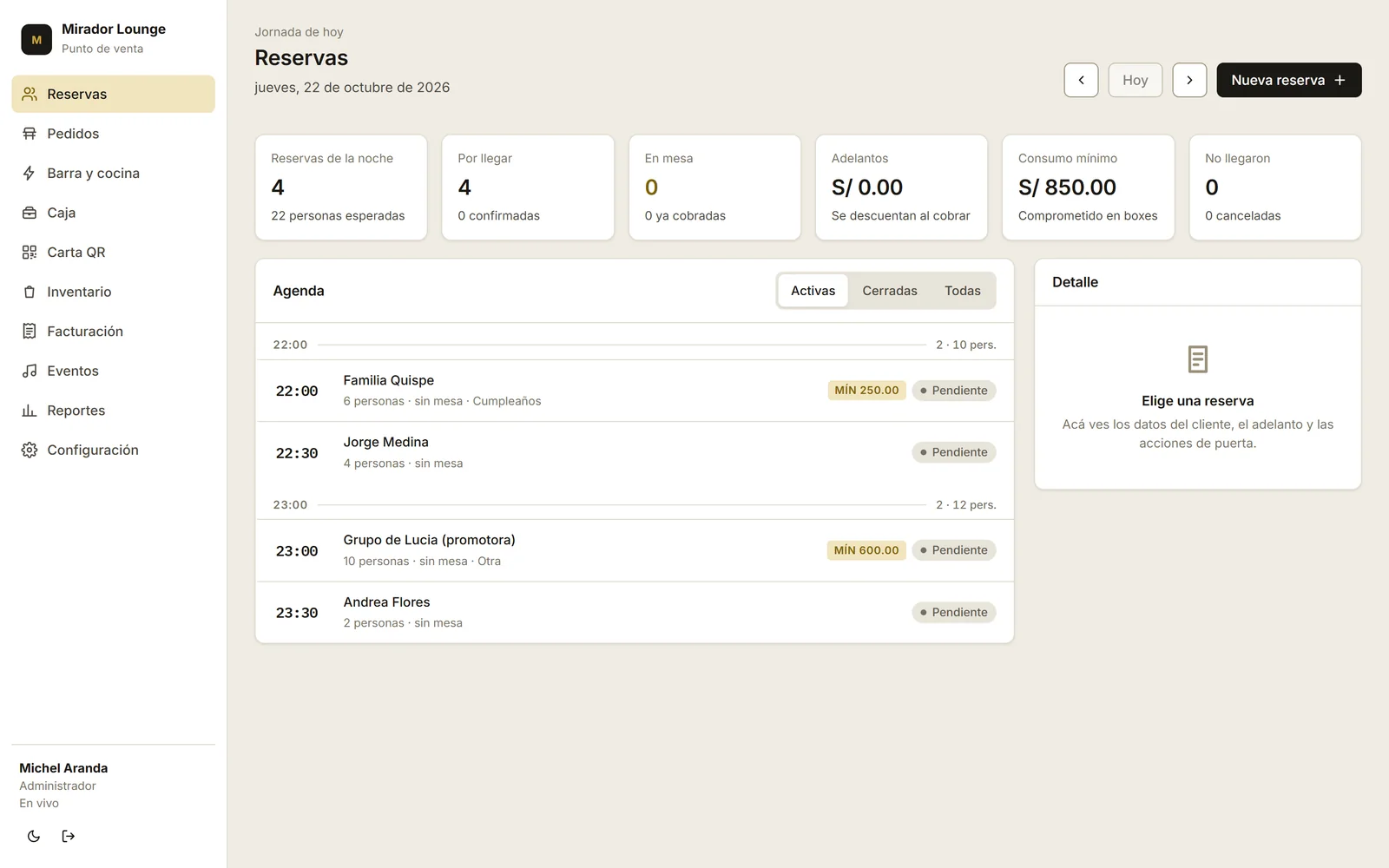1389x868 pixels.
Task: Click the Caja briefcase icon
Action: tap(30, 213)
